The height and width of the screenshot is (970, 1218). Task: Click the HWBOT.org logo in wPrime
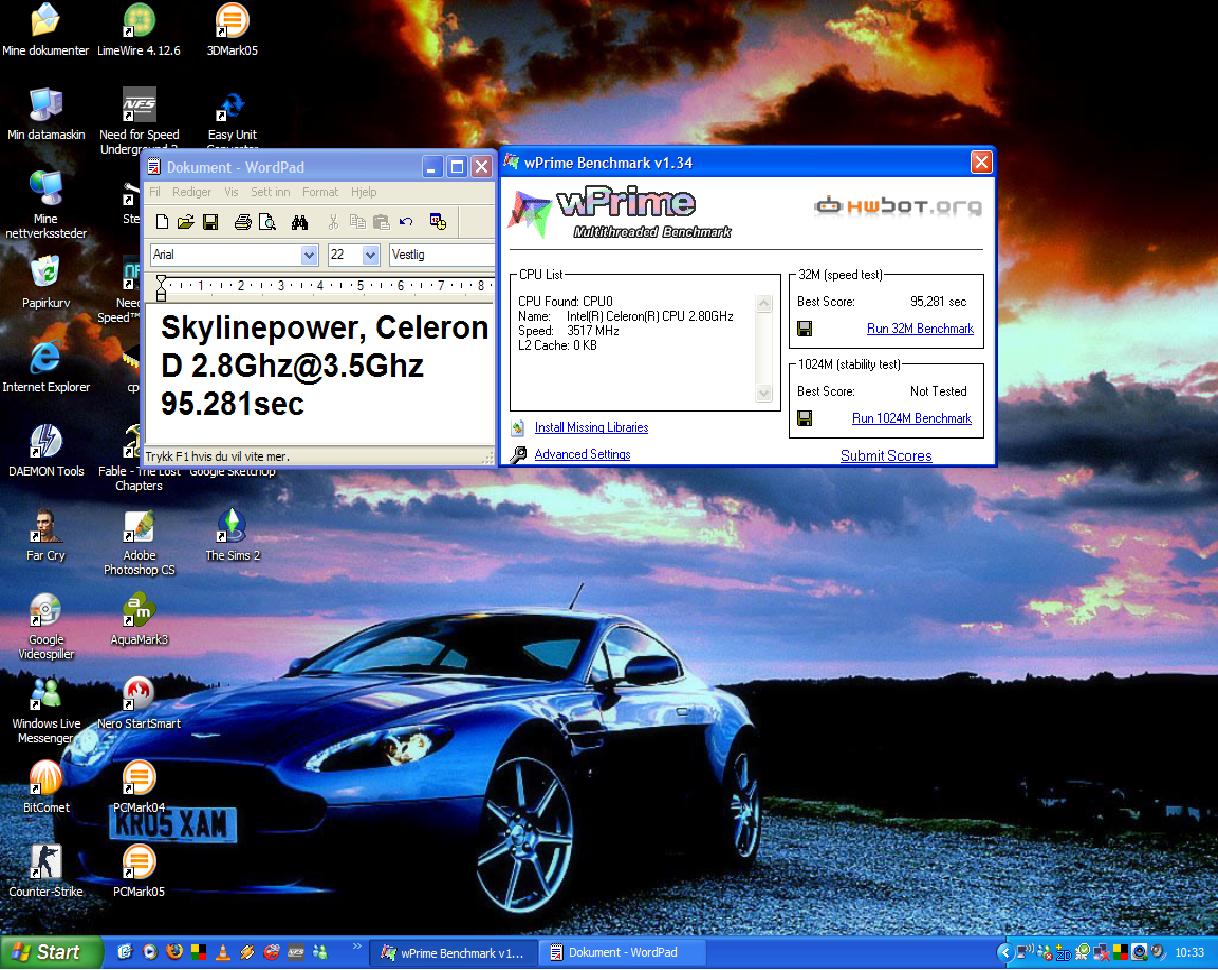[898, 207]
